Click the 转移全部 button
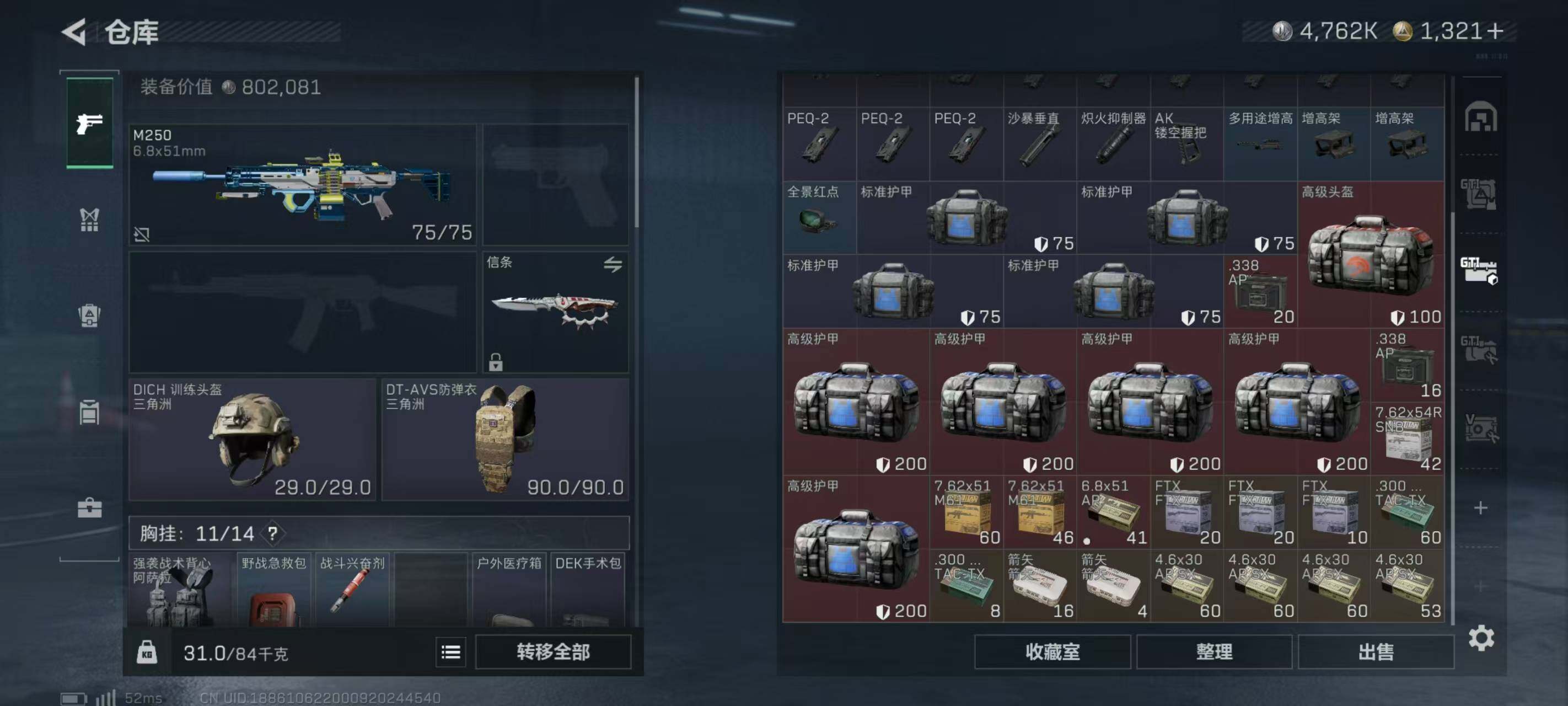 (x=552, y=652)
